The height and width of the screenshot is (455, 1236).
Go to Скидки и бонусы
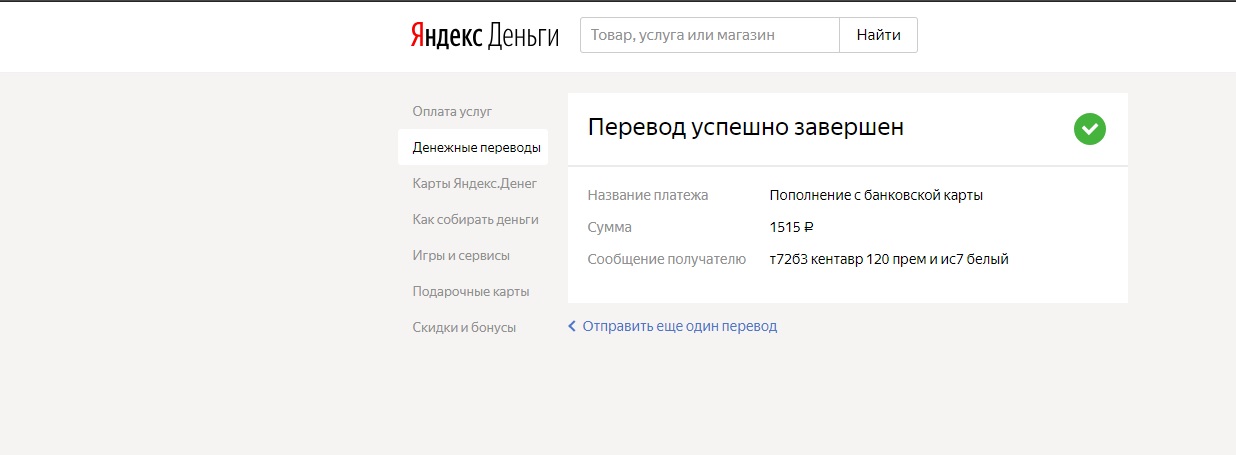464,327
